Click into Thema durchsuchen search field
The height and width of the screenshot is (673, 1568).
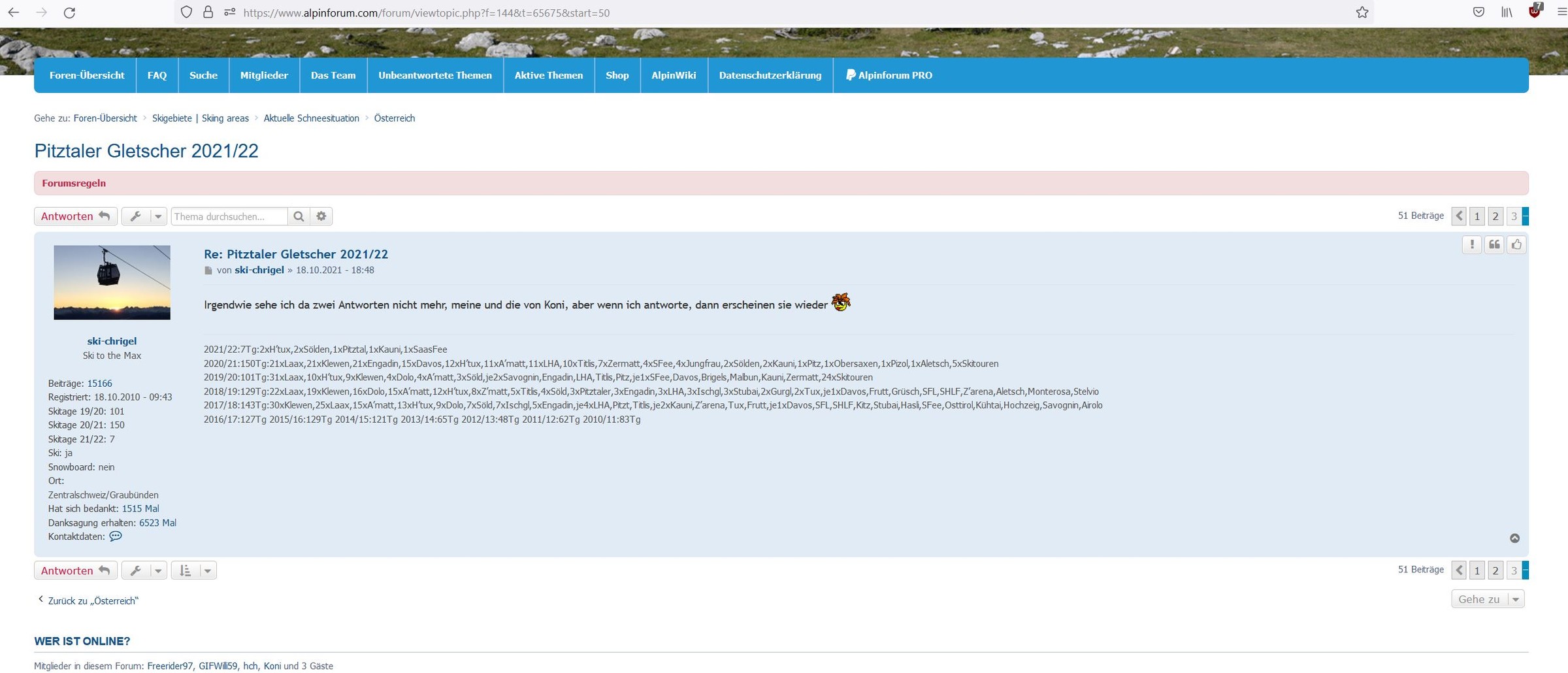[x=229, y=216]
